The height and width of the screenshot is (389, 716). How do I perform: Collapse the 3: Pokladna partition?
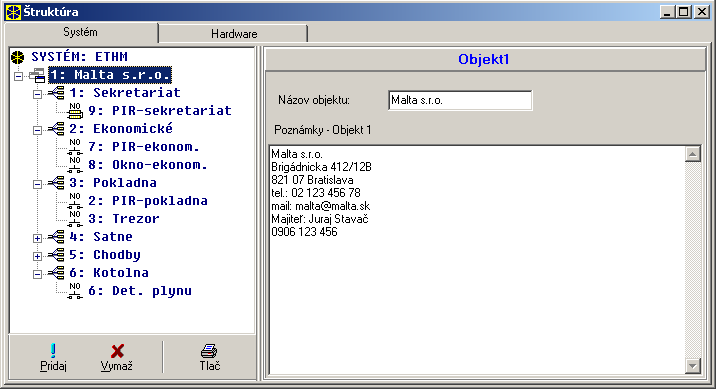(x=37, y=184)
